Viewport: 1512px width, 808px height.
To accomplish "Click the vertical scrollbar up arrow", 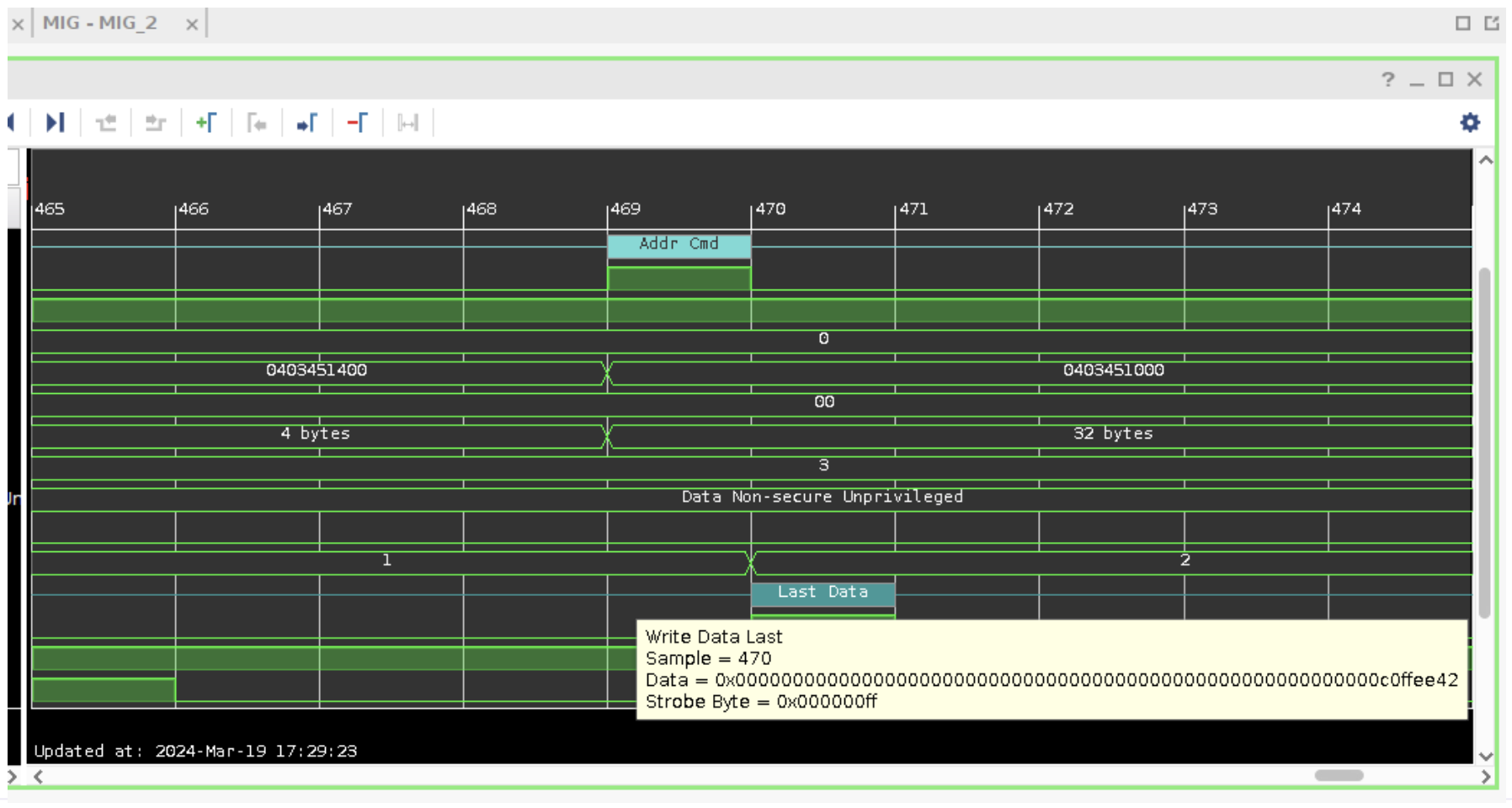I will tap(1486, 160).
